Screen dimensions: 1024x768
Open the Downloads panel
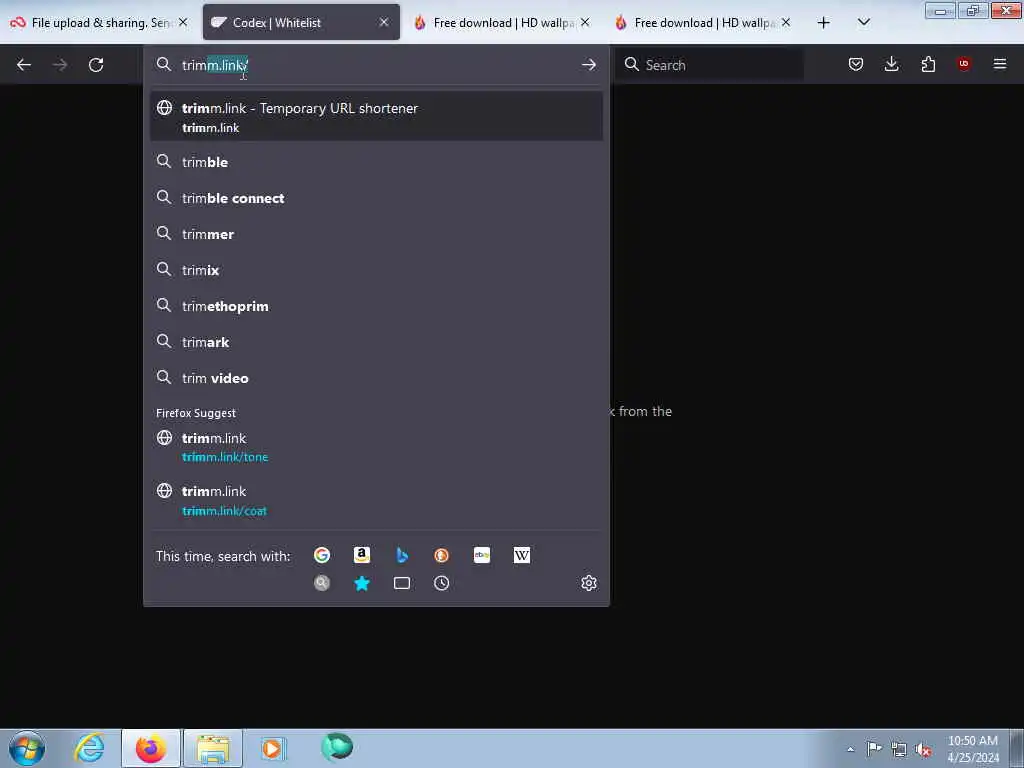click(891, 64)
